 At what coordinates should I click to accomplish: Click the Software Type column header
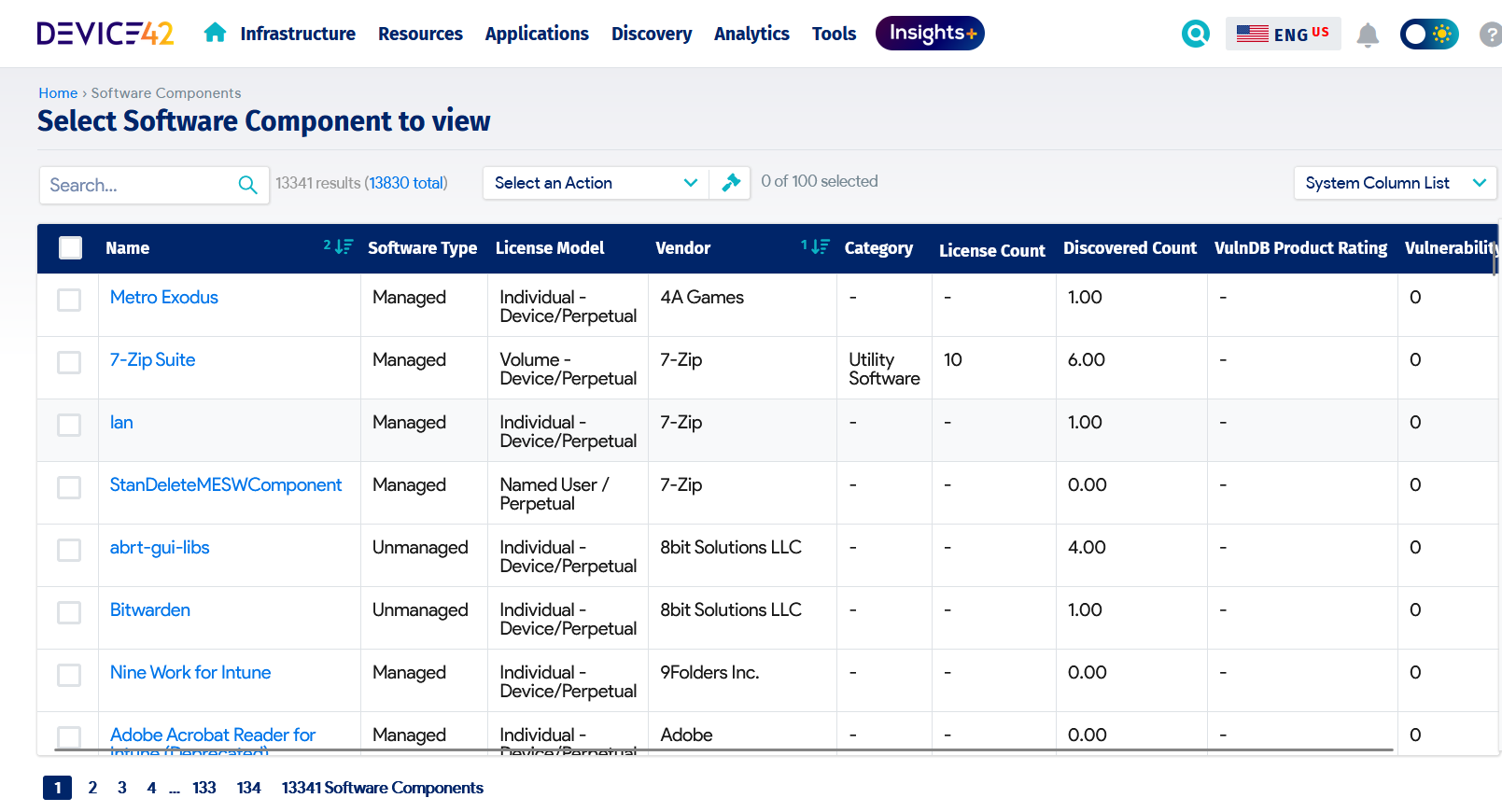(422, 247)
